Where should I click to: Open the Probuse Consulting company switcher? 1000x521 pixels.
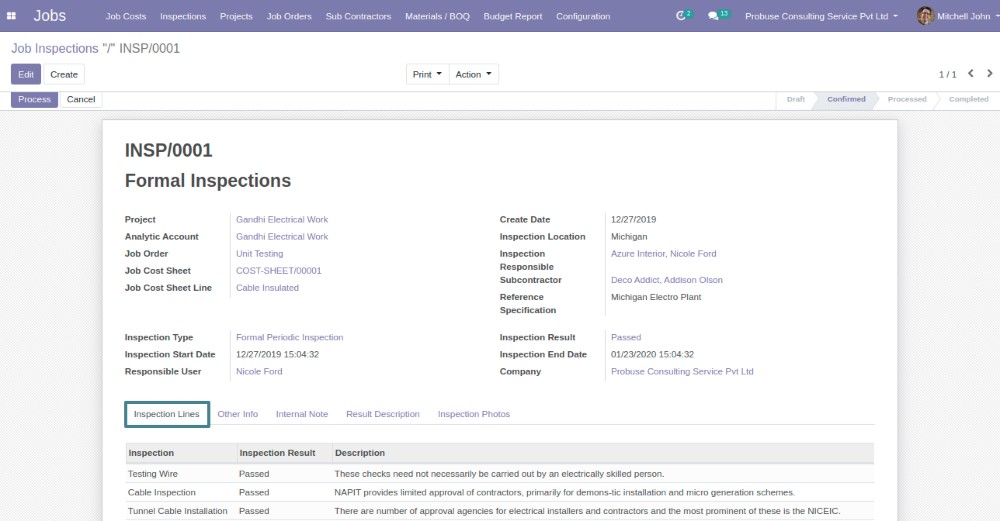(821, 16)
